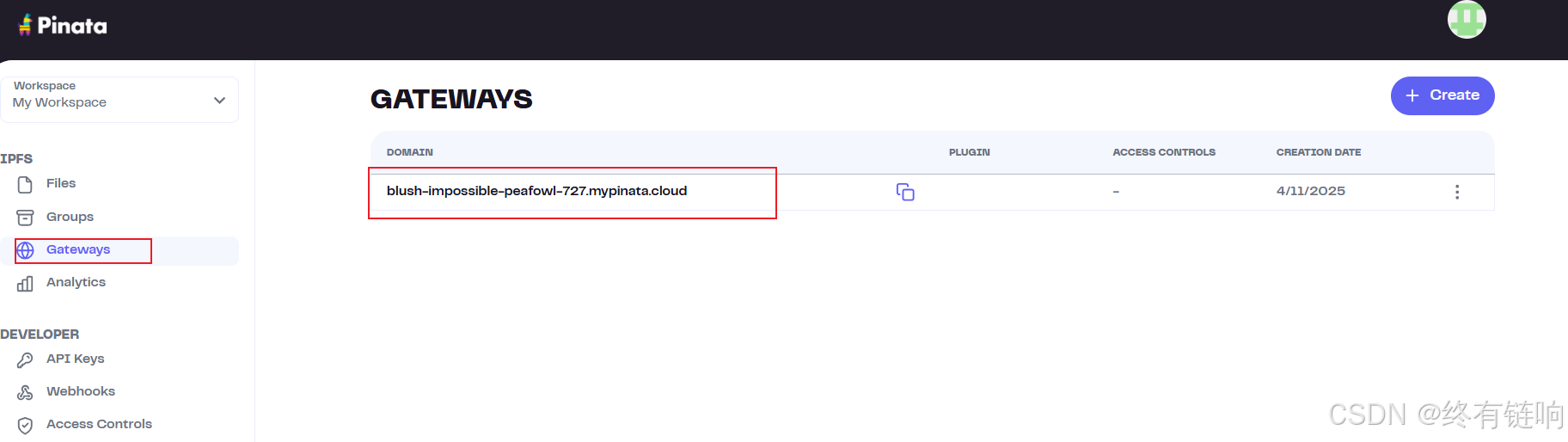Open Access Controls page
Image resolution: width=1568 pixels, height=442 pixels.
(99, 424)
